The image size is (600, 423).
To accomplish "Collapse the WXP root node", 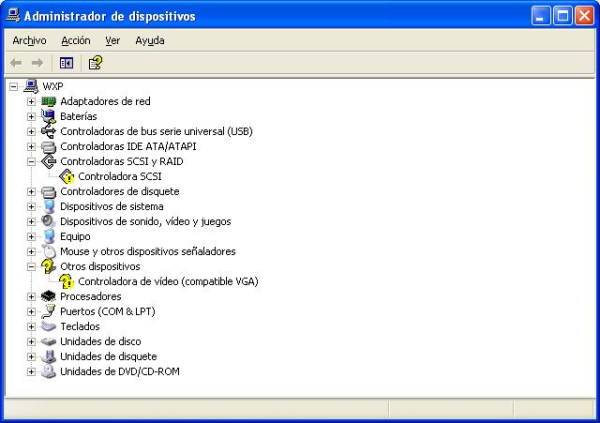I will (13, 87).
